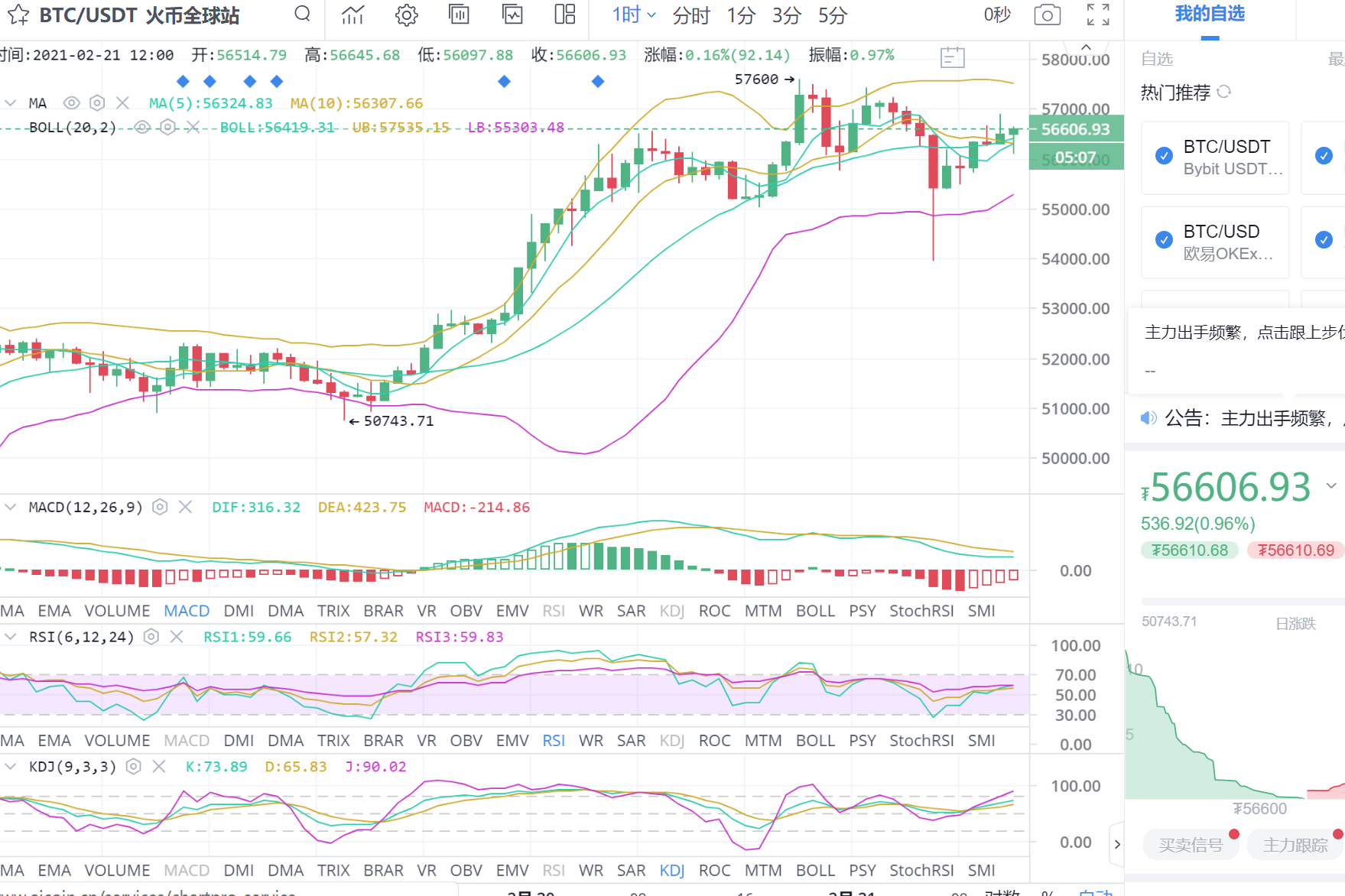The height and width of the screenshot is (896, 1345).
Task: Take a chart screenshot with the camera icon
Action: point(1047,15)
